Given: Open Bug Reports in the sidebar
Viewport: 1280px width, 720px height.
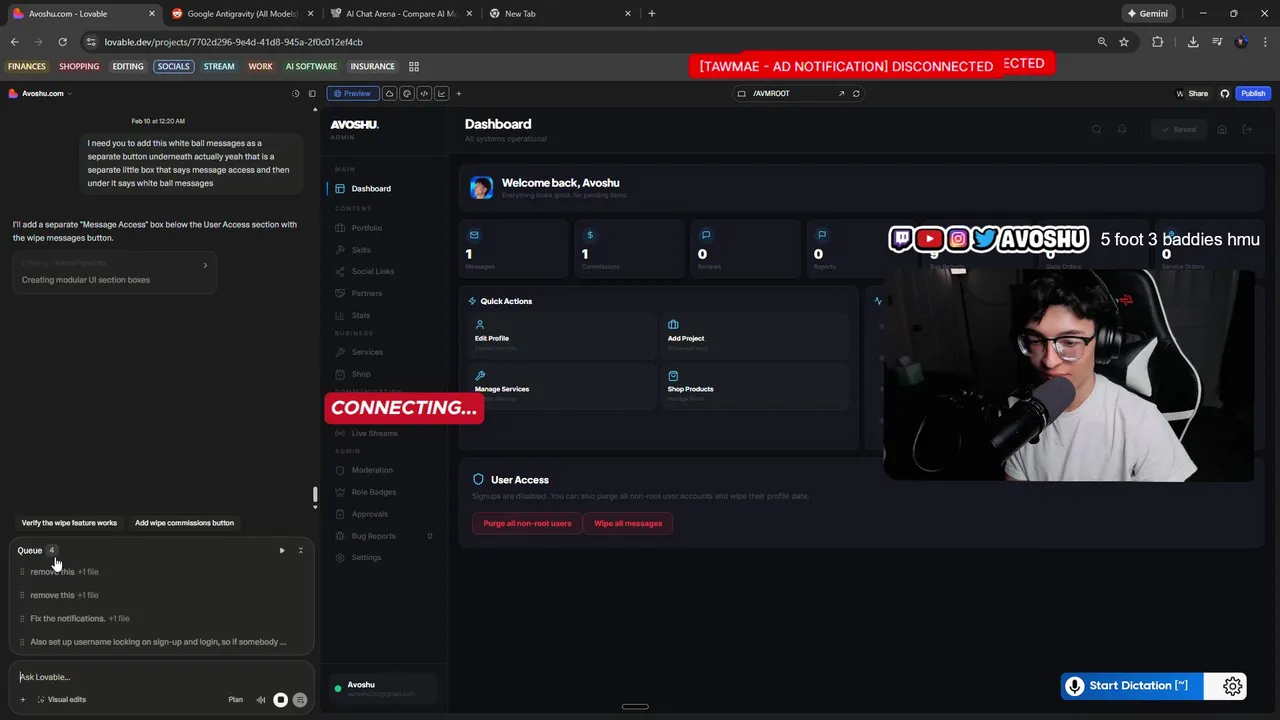Looking at the screenshot, I should tap(373, 536).
